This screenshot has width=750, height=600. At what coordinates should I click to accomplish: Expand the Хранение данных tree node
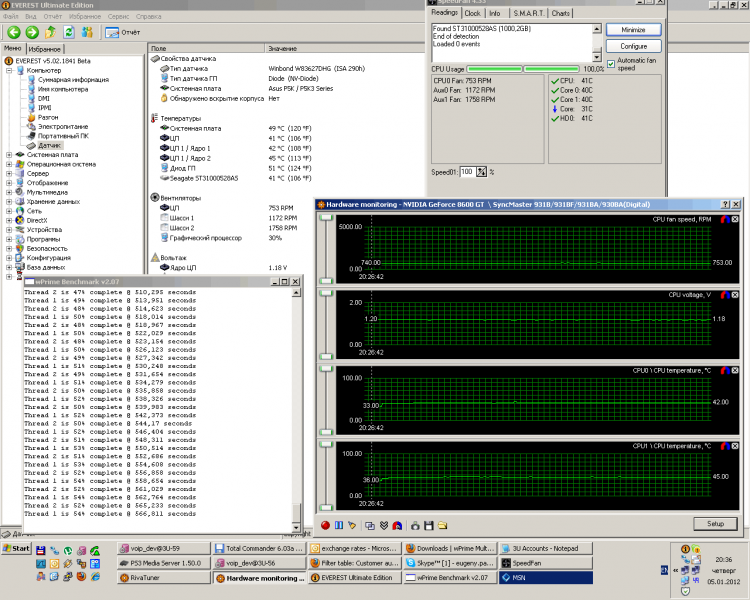pos(9,201)
